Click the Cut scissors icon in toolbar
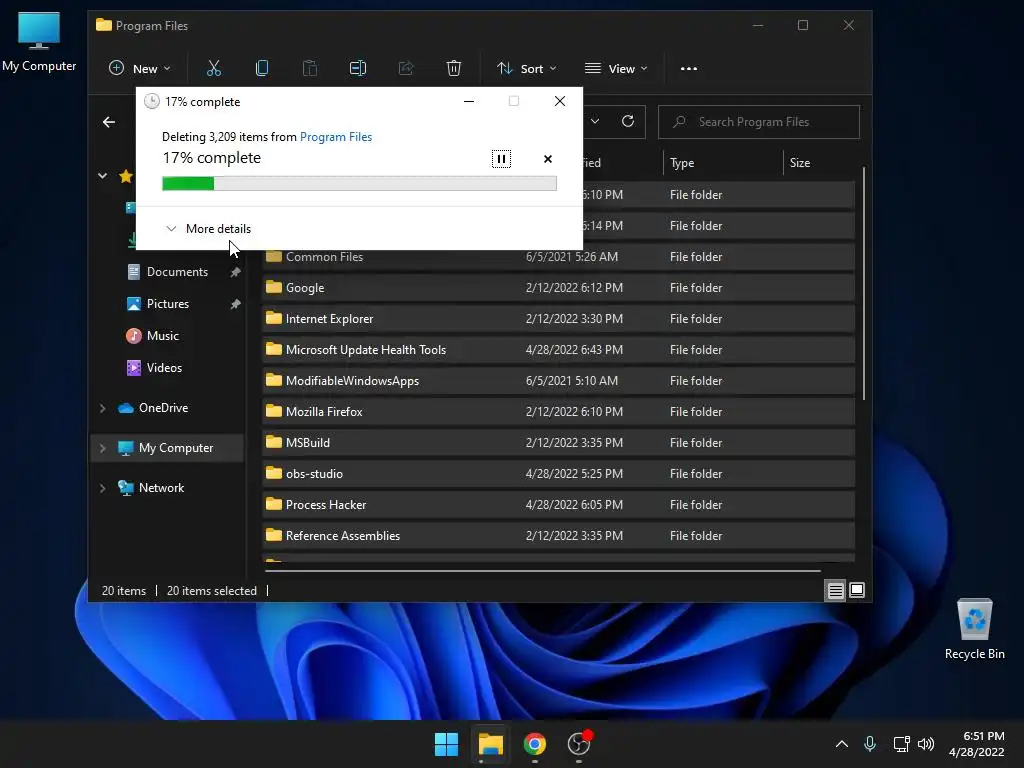The height and width of the screenshot is (768, 1024). pos(214,68)
